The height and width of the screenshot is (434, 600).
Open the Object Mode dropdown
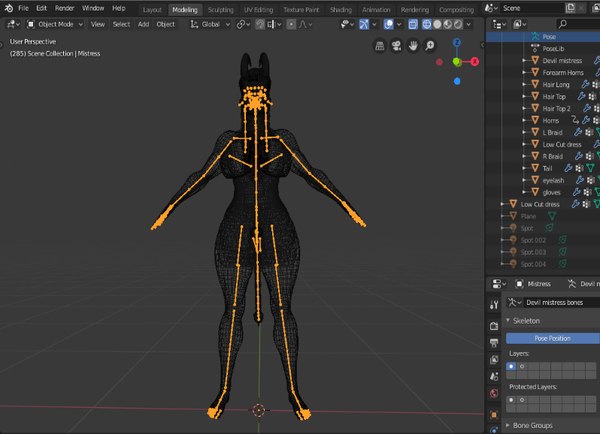coord(55,24)
